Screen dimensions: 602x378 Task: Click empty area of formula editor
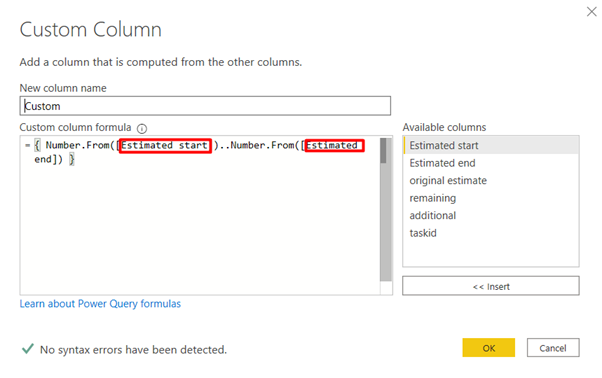click(200, 230)
